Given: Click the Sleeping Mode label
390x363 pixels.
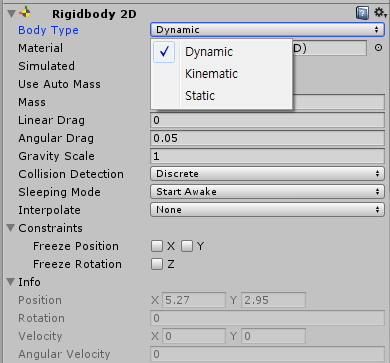Looking at the screenshot, I should coord(59,192).
